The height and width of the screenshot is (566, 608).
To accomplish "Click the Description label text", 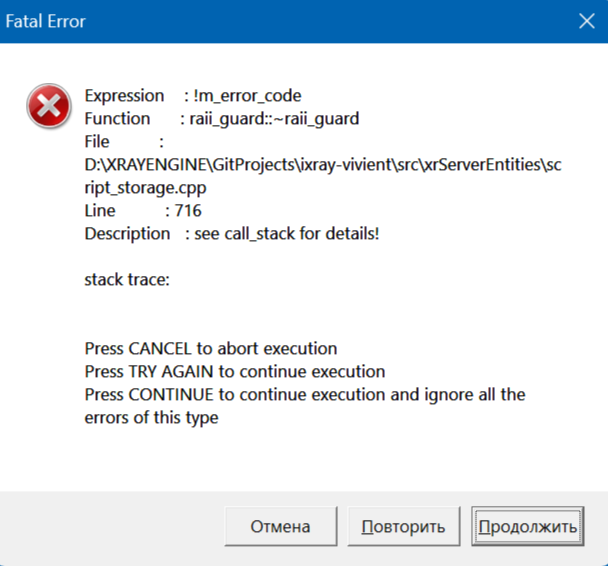I will pyautogui.click(x=127, y=234).
